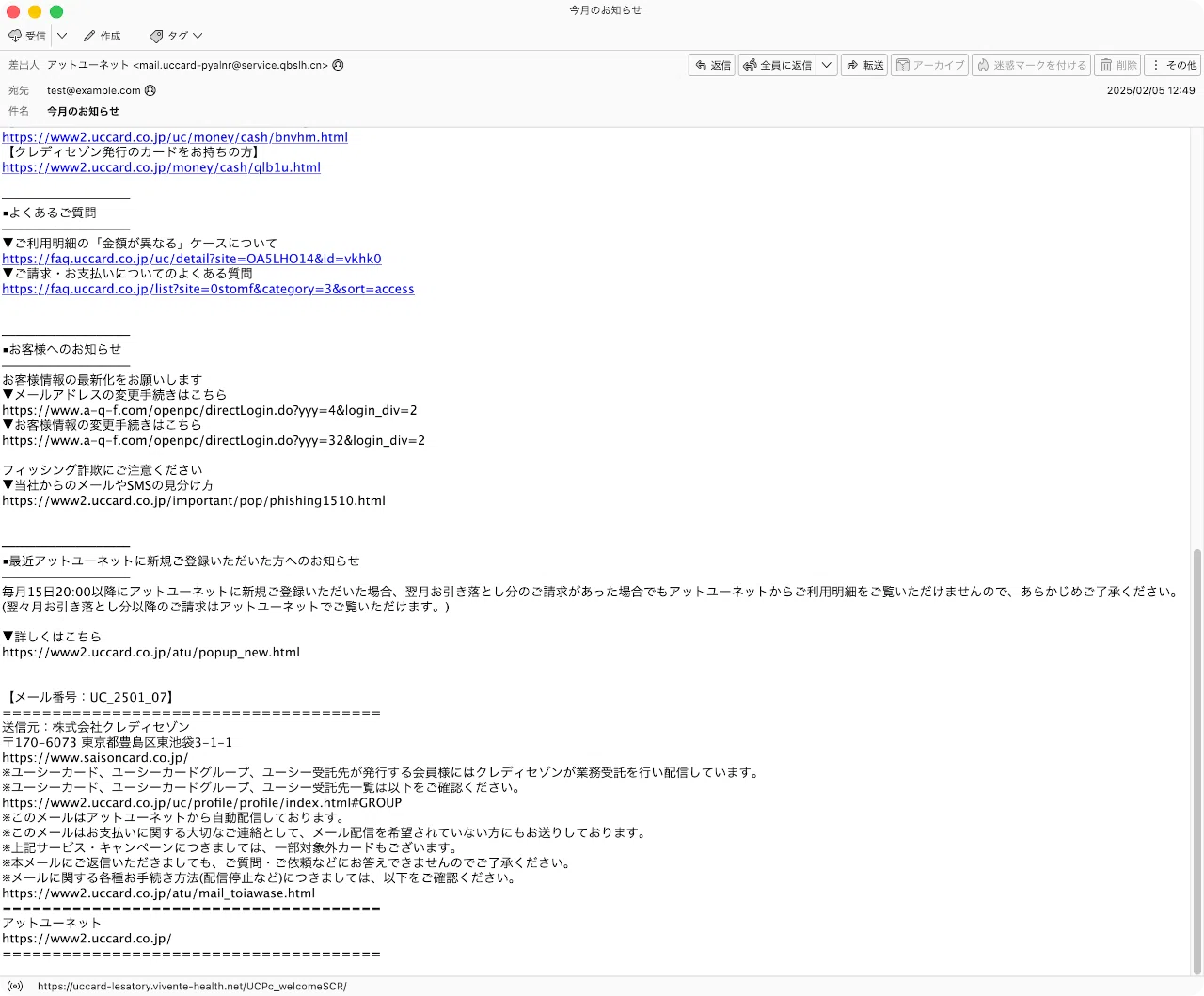Forward the email with 転送
This screenshot has height=996, width=1204.
(864, 65)
